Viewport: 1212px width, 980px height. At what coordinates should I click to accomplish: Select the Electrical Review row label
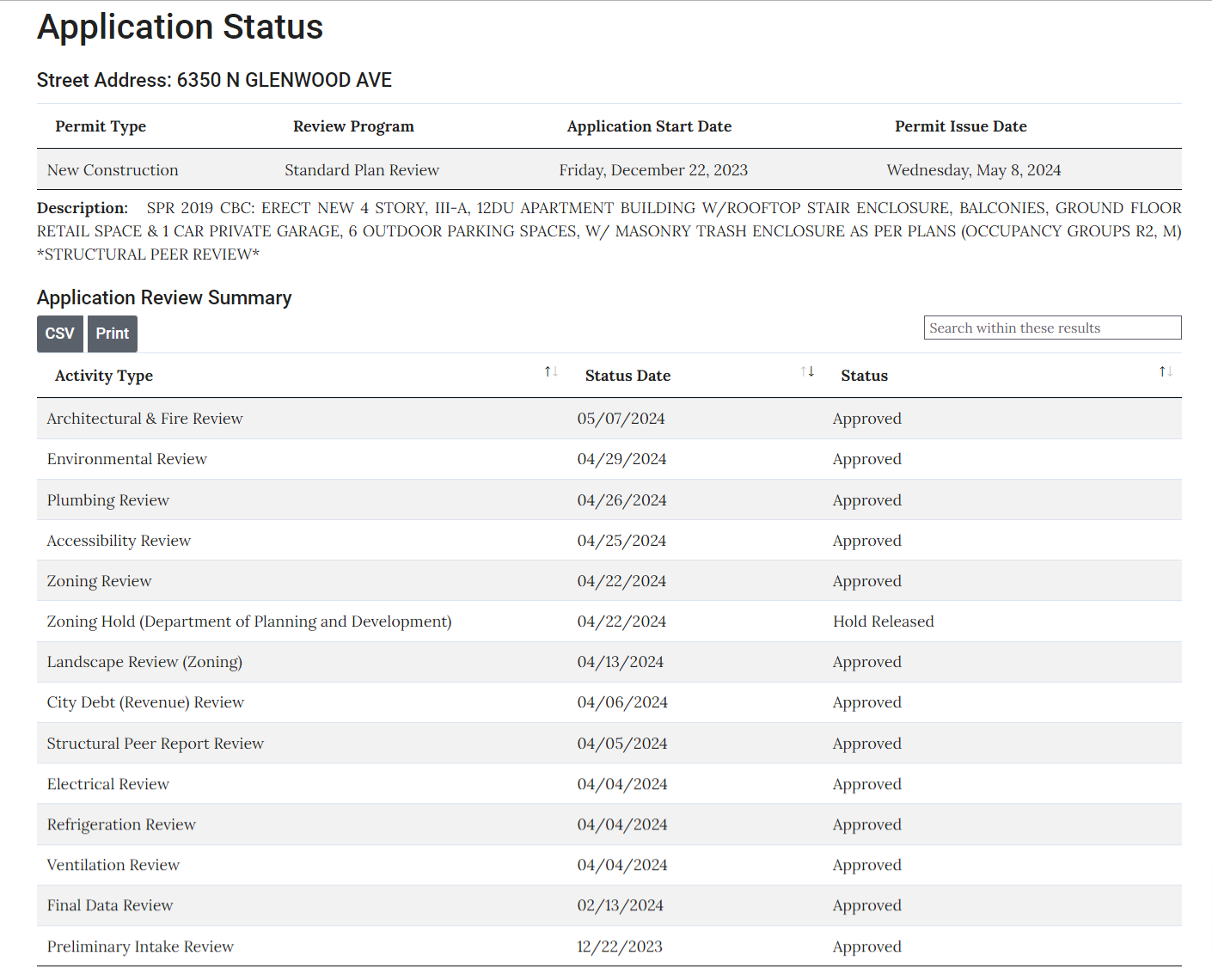tap(108, 784)
